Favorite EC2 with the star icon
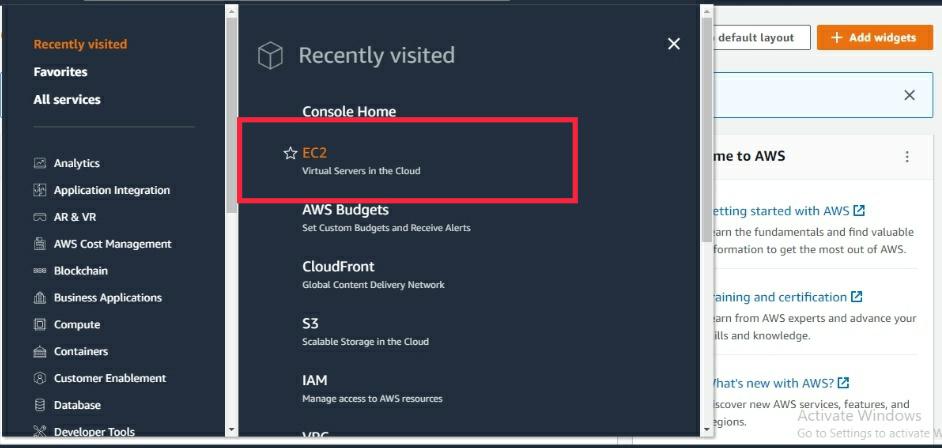 coord(290,153)
